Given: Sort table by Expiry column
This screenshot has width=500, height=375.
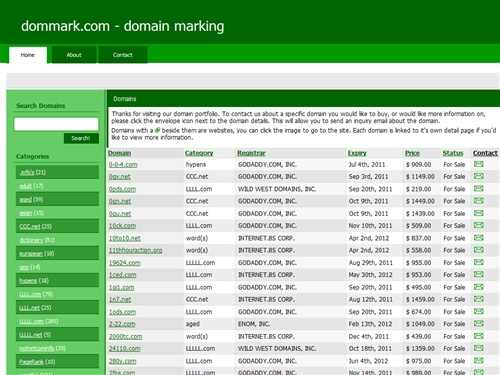Looking at the screenshot, I should coord(357,153).
